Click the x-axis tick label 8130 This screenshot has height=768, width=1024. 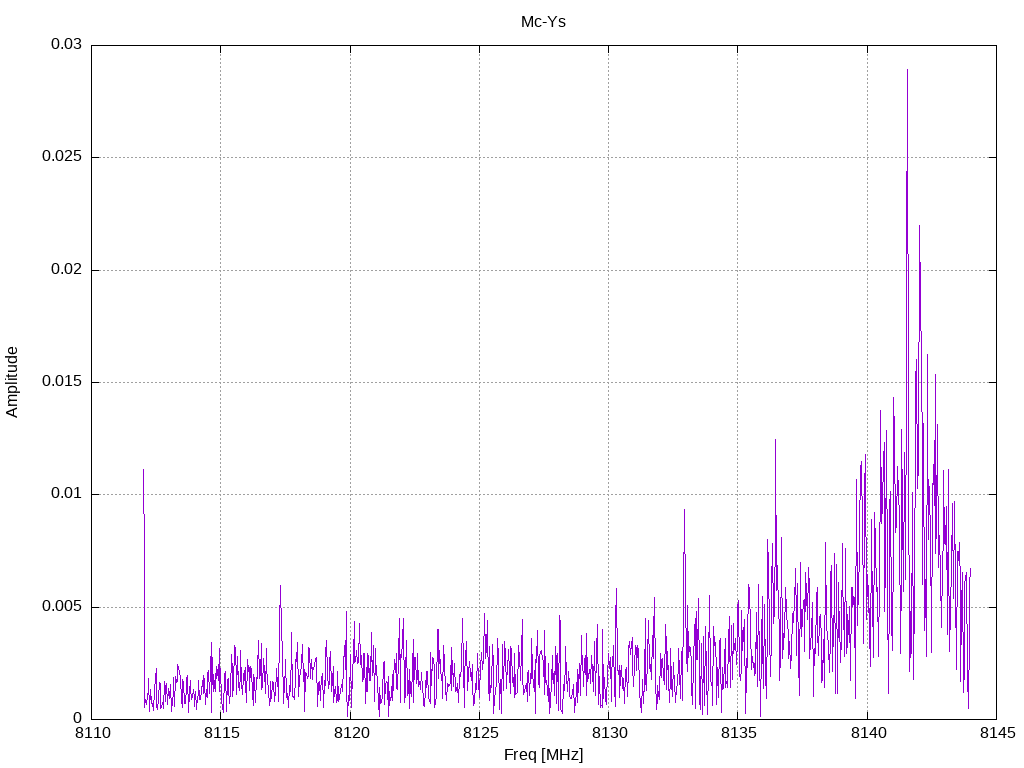tap(609, 733)
